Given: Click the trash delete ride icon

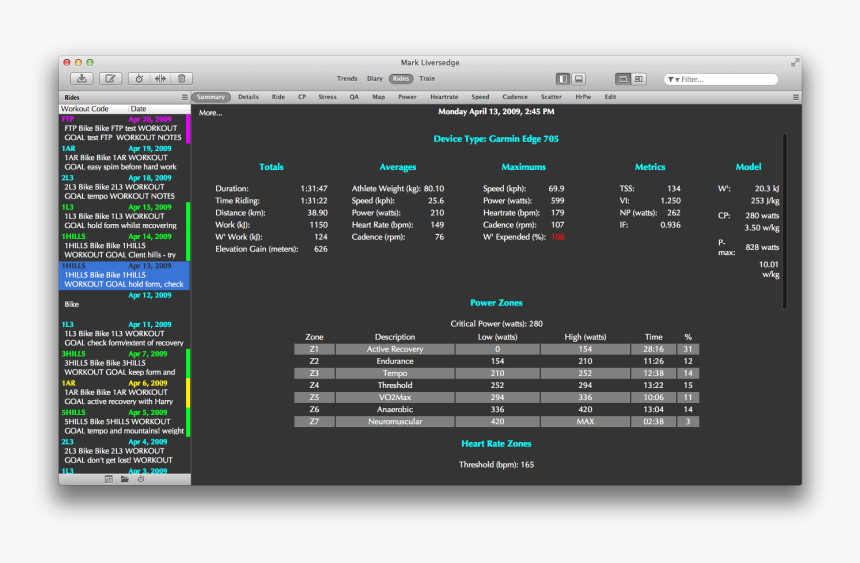Looking at the screenshot, I should (x=182, y=78).
